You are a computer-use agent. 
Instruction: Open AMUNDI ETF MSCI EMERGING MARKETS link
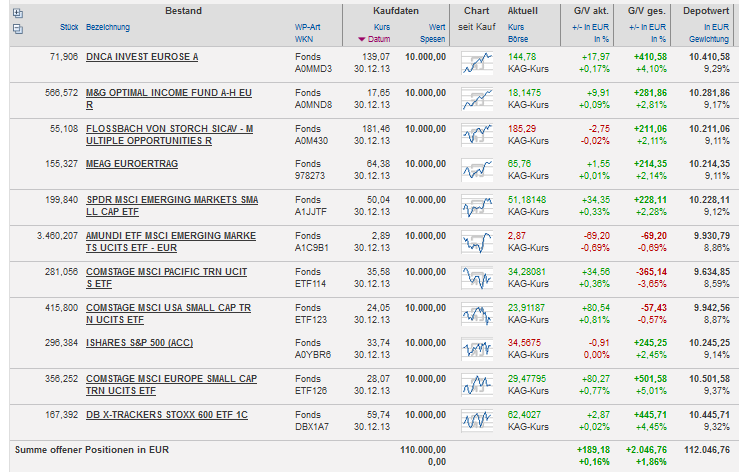pos(171,242)
